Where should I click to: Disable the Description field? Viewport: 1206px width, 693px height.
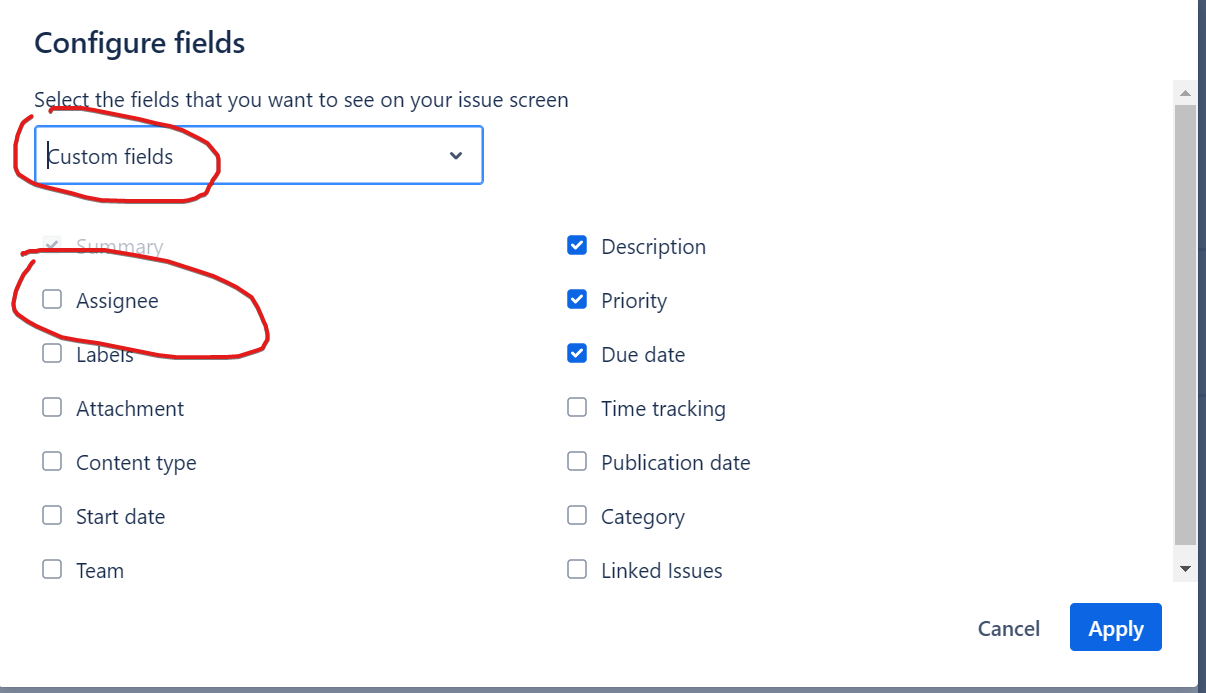[576, 245]
